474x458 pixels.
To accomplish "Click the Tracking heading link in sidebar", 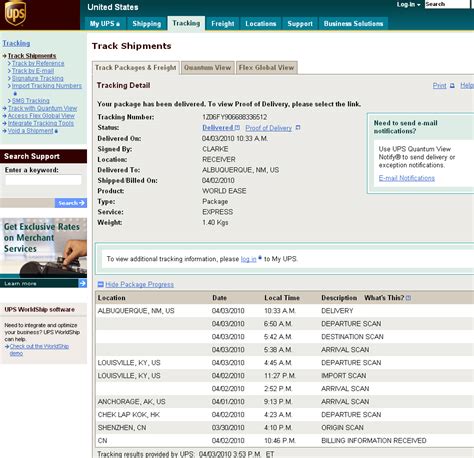I will [16, 43].
